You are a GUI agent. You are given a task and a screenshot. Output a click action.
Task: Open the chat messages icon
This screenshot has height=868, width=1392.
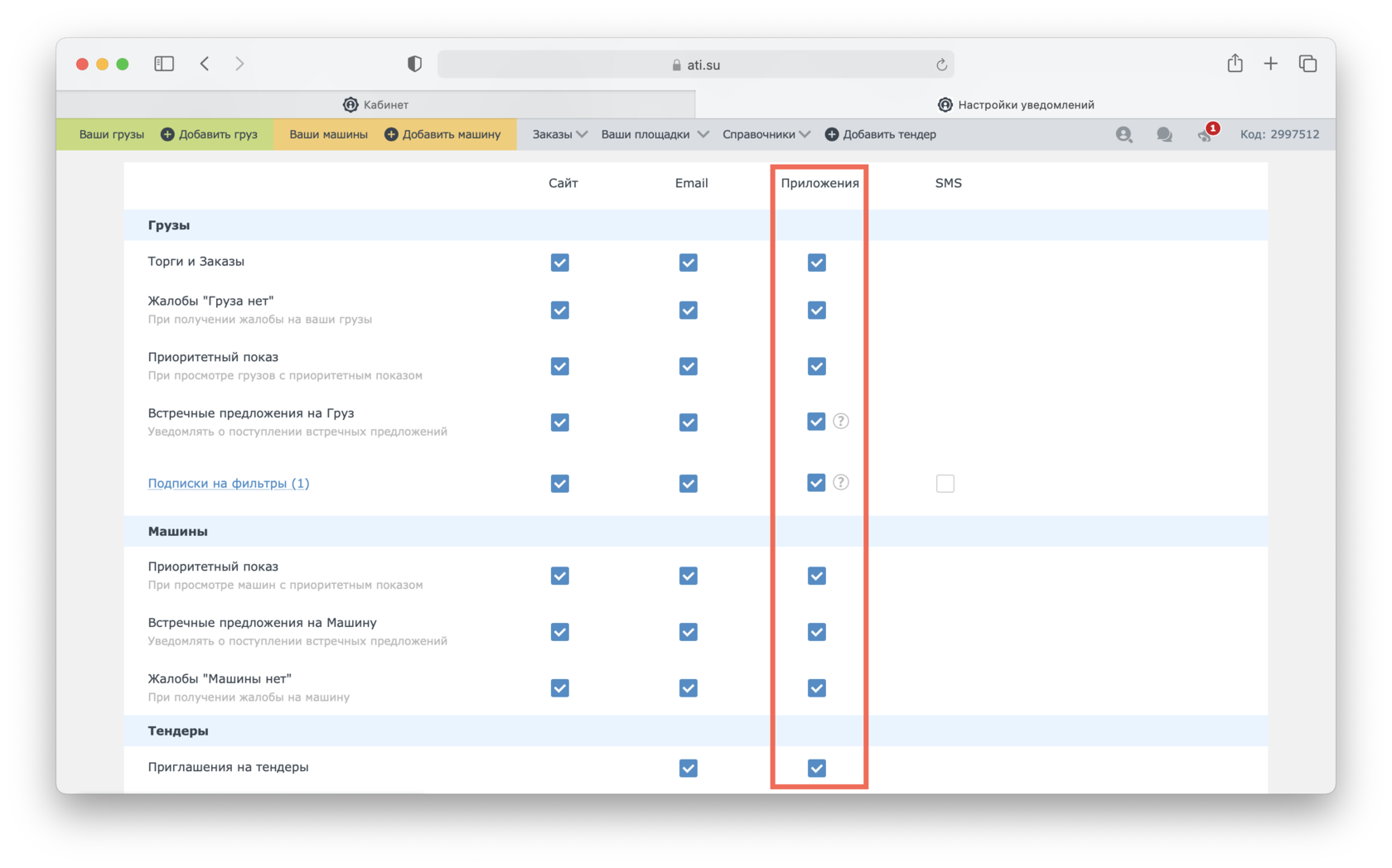click(x=1164, y=134)
